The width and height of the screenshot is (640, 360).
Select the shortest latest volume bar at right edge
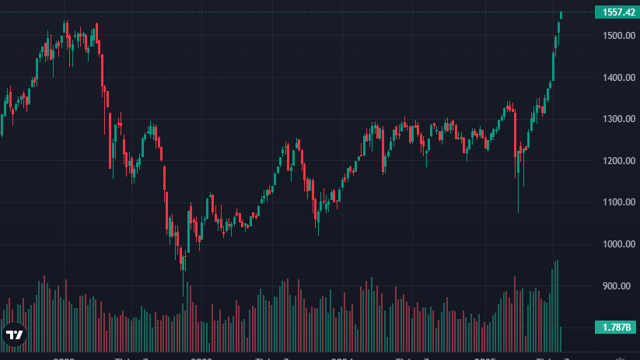[561, 339]
